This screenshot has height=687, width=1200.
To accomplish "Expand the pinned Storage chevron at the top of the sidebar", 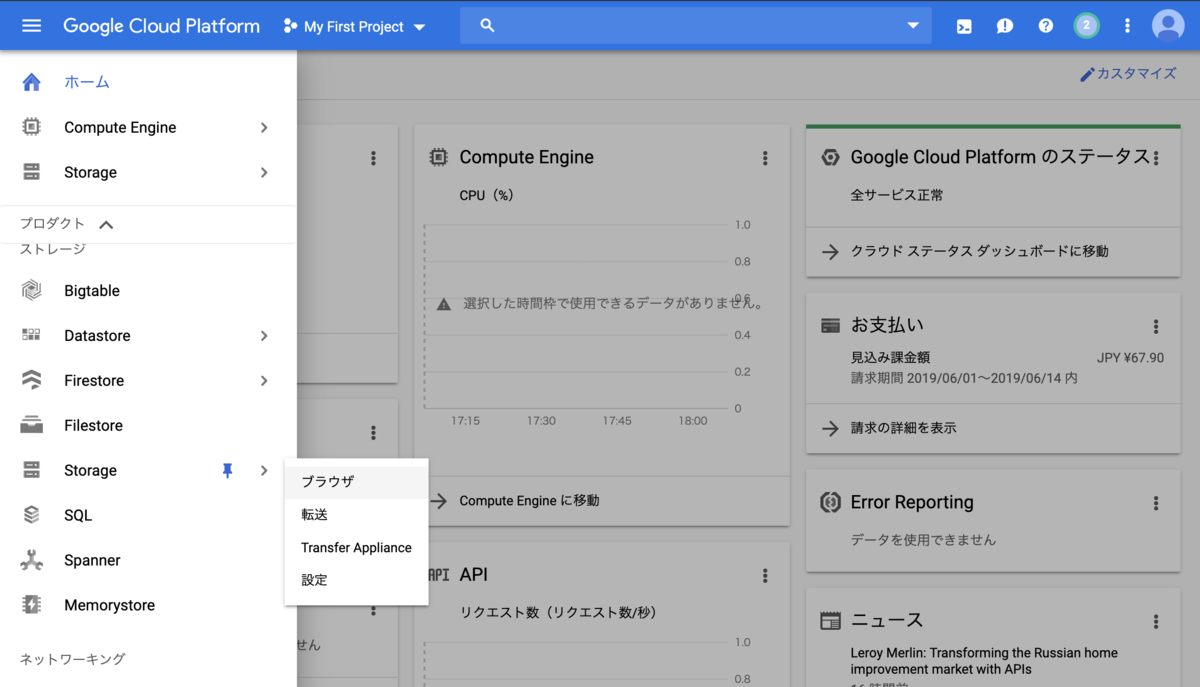I will tap(264, 172).
